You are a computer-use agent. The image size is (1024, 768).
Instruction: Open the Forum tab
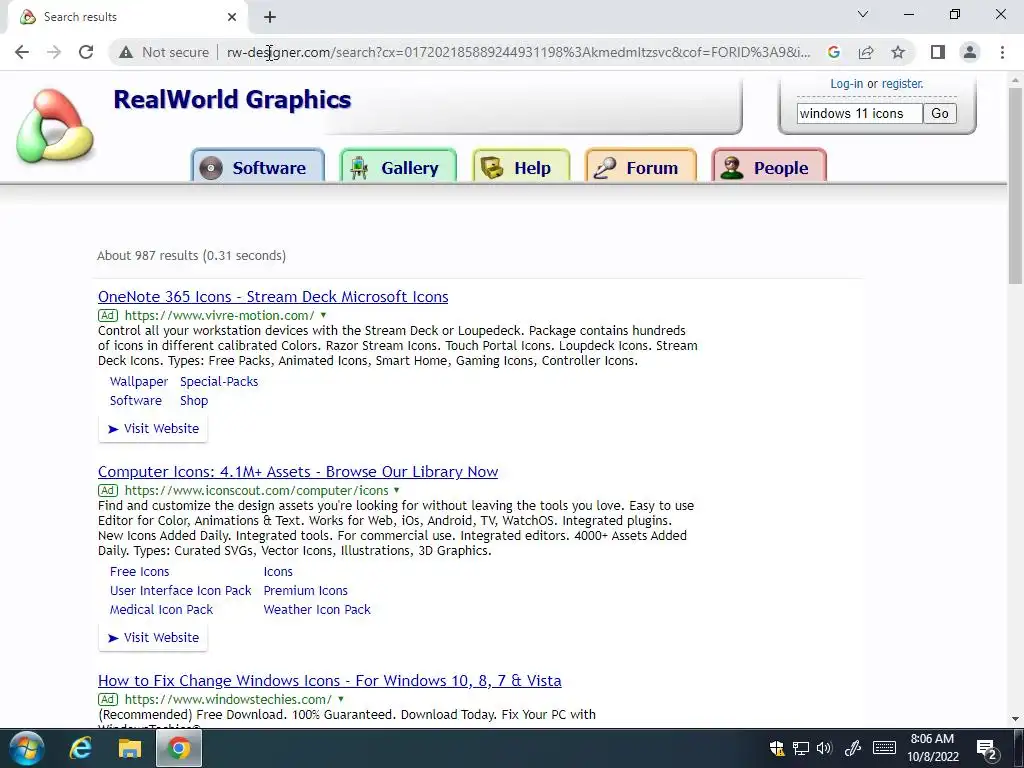pyautogui.click(x=641, y=167)
